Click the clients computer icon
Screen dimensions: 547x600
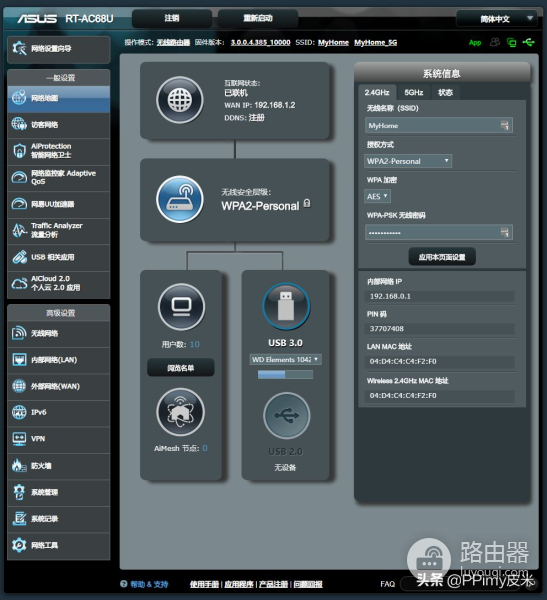[x=181, y=307]
